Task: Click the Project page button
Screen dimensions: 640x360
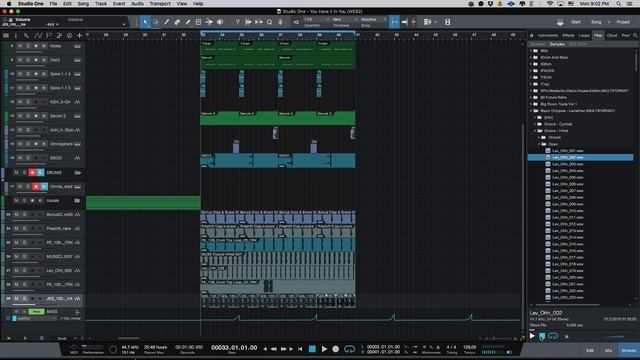Action: pos(623,22)
